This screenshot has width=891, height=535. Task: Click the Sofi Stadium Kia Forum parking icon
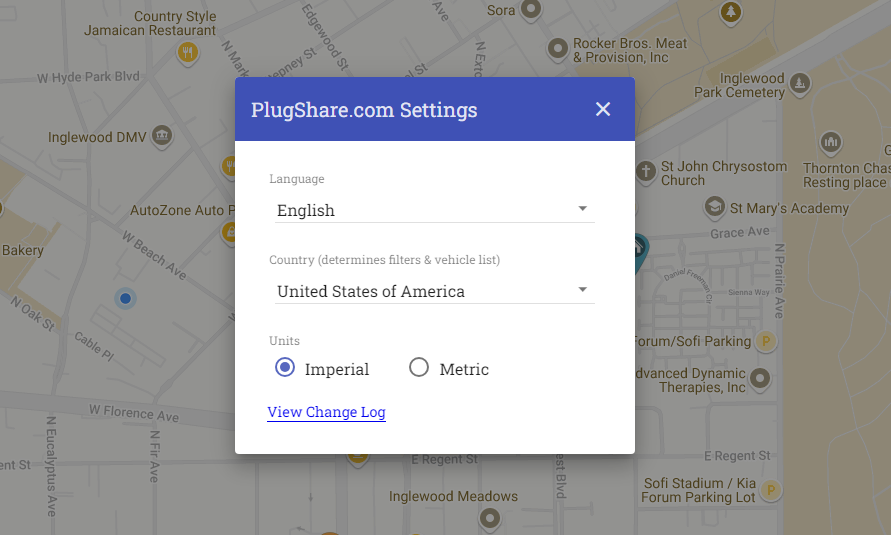coord(770,489)
